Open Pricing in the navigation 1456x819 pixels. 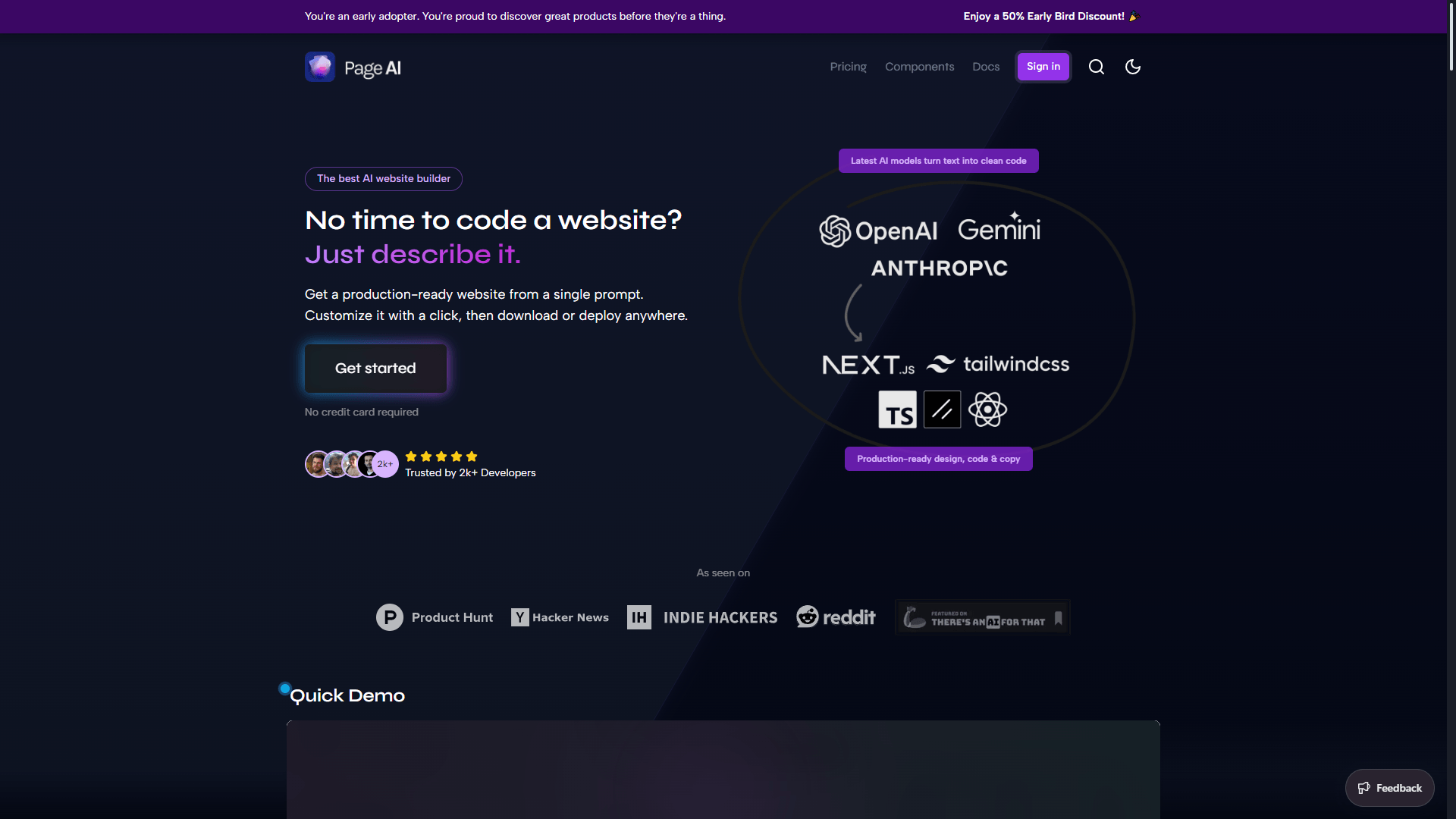click(848, 67)
